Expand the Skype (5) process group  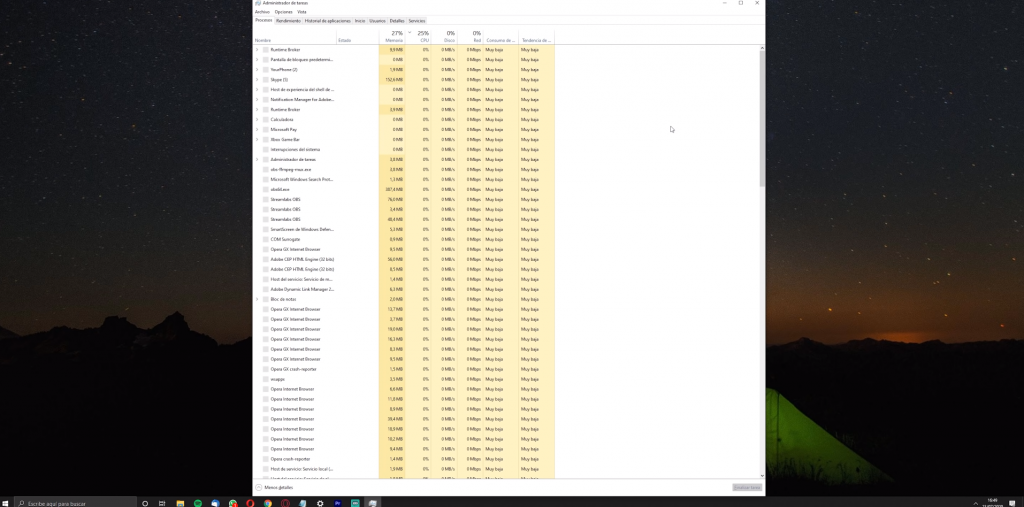pyautogui.click(x=257, y=79)
